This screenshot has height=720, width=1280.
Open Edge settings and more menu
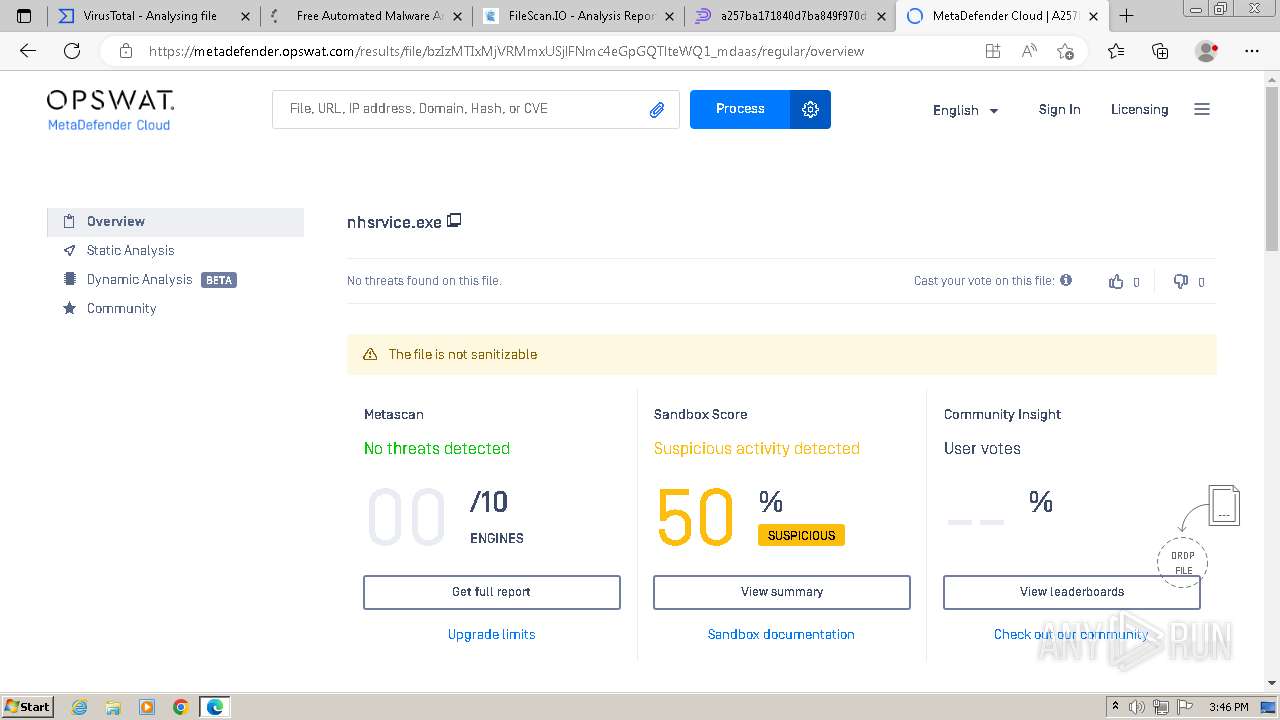[1251, 51]
